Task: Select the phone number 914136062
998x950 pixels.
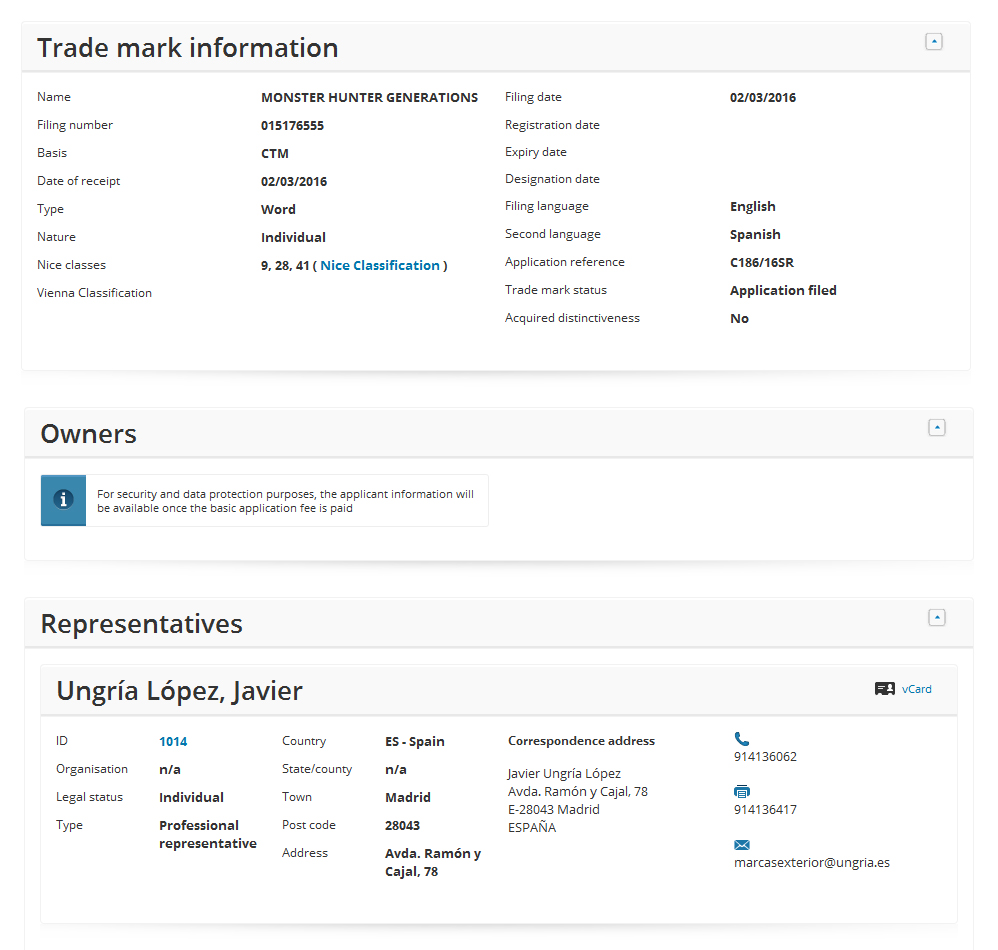Action: point(765,757)
